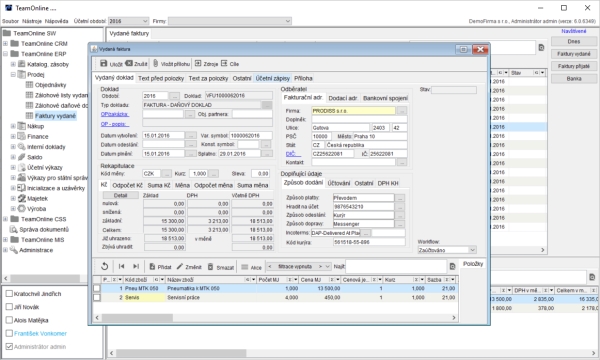
Task: Click the Interní doklady icon in tree
Action: 21,147
